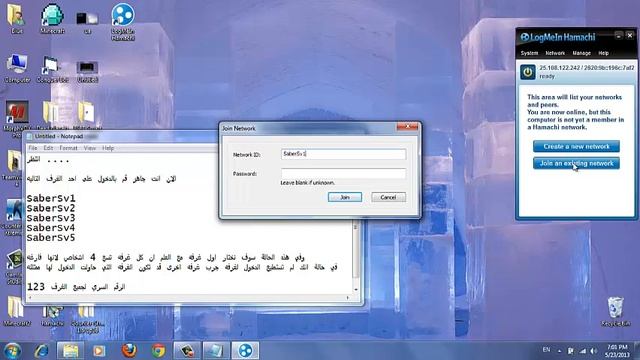
Task: Select the Untitled desktop icon
Action: [87, 71]
